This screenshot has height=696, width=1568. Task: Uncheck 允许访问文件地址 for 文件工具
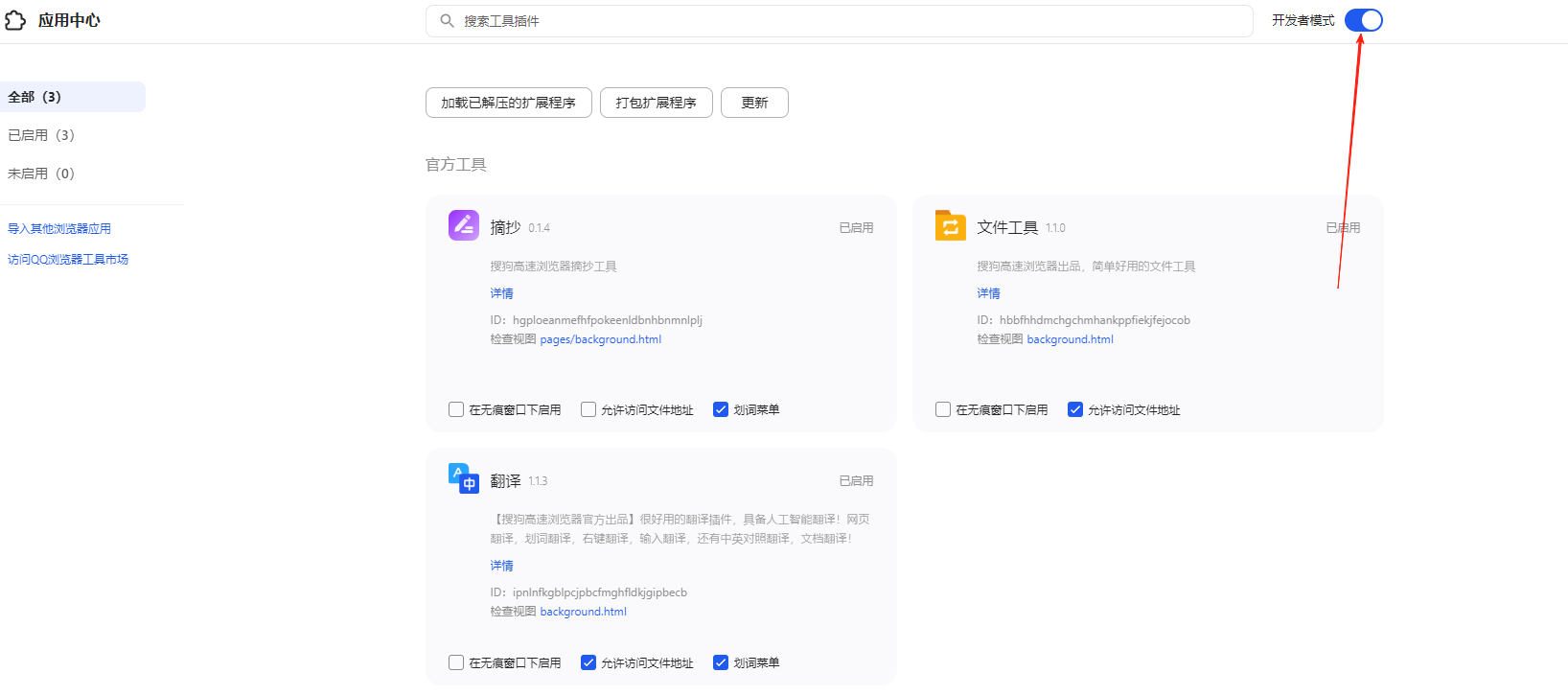(1075, 409)
